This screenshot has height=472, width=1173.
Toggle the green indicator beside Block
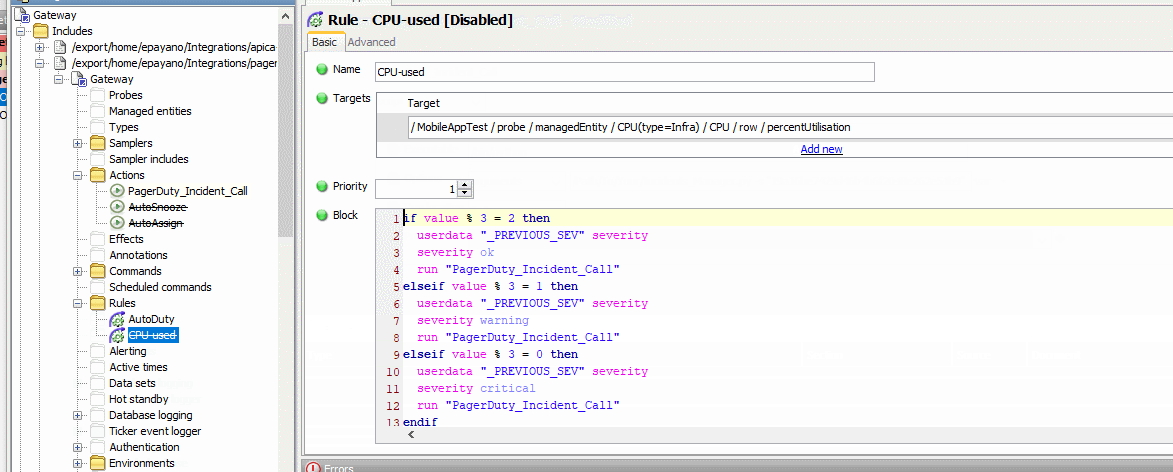[322, 215]
